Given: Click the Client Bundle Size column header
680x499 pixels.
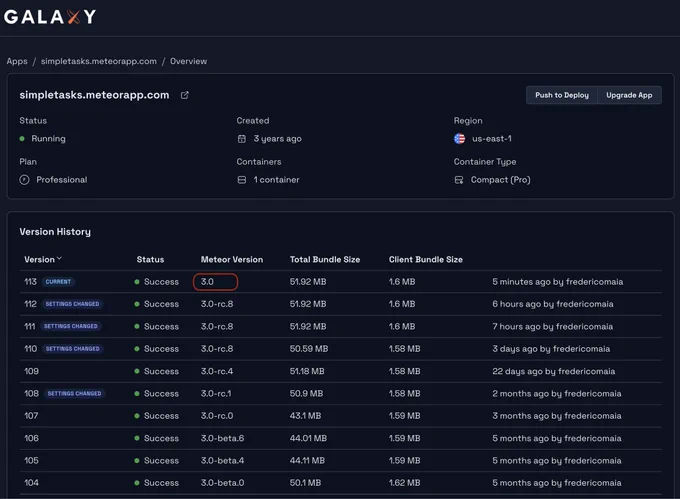Looking at the screenshot, I should tap(425, 259).
